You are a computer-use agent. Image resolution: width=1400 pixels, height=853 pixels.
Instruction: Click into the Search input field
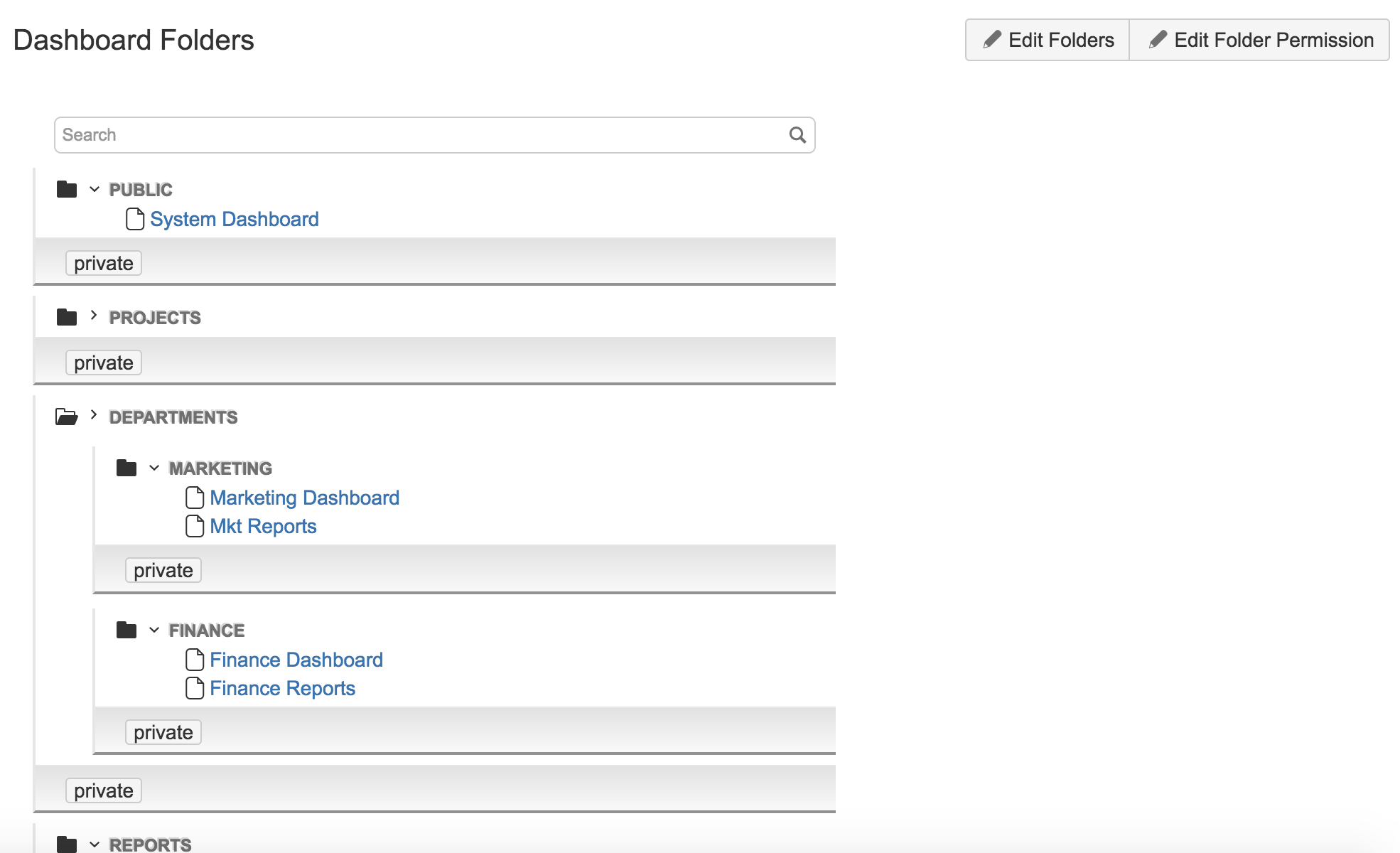(419, 135)
